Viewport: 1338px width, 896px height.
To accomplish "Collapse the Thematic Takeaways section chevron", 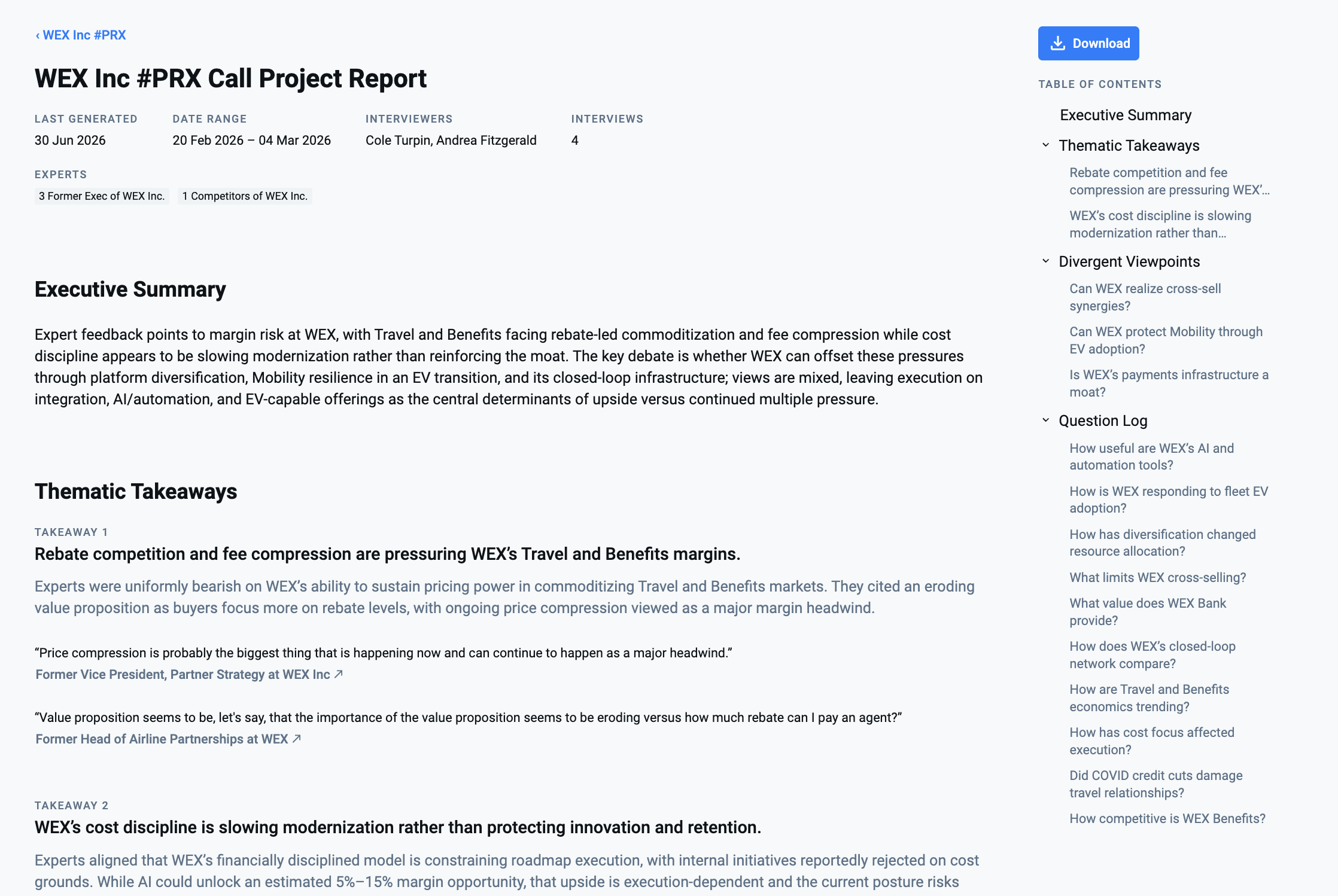I will tap(1045, 145).
